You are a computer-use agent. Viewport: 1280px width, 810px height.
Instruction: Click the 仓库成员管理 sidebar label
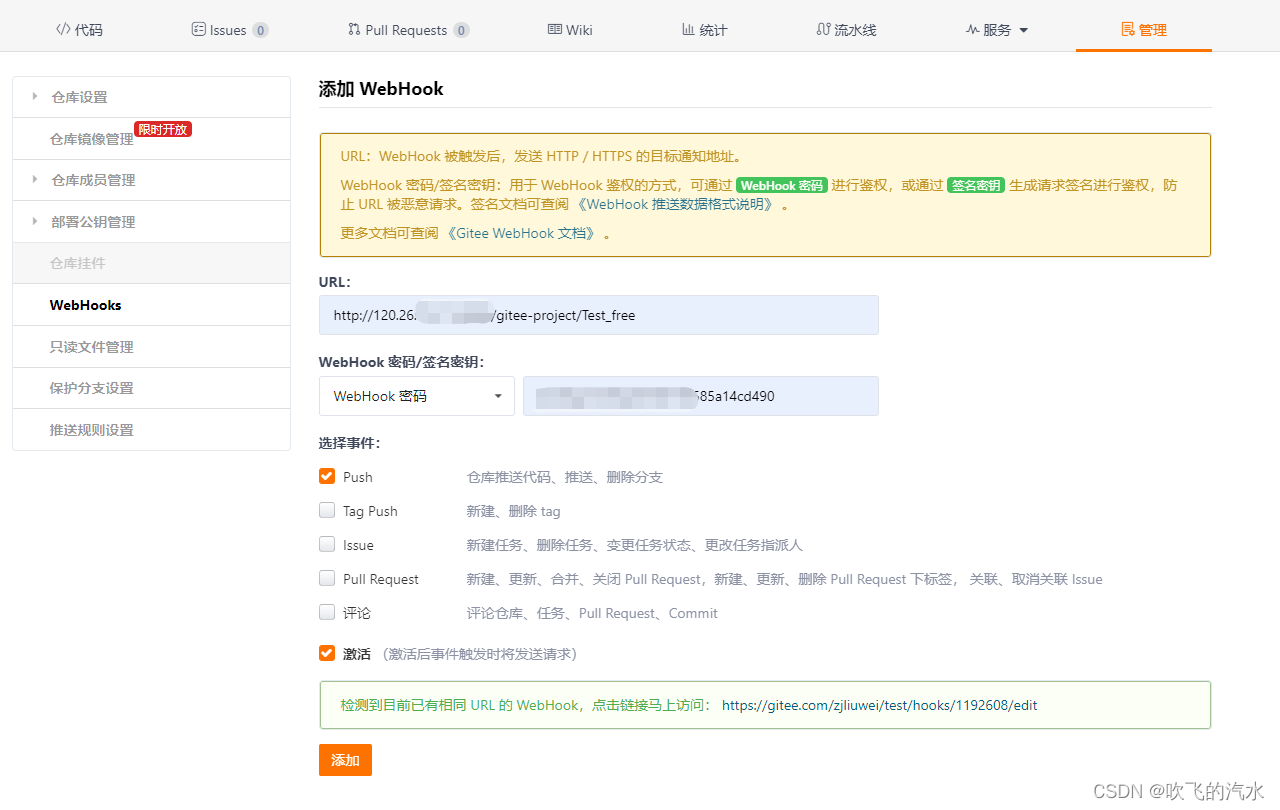tap(93, 180)
